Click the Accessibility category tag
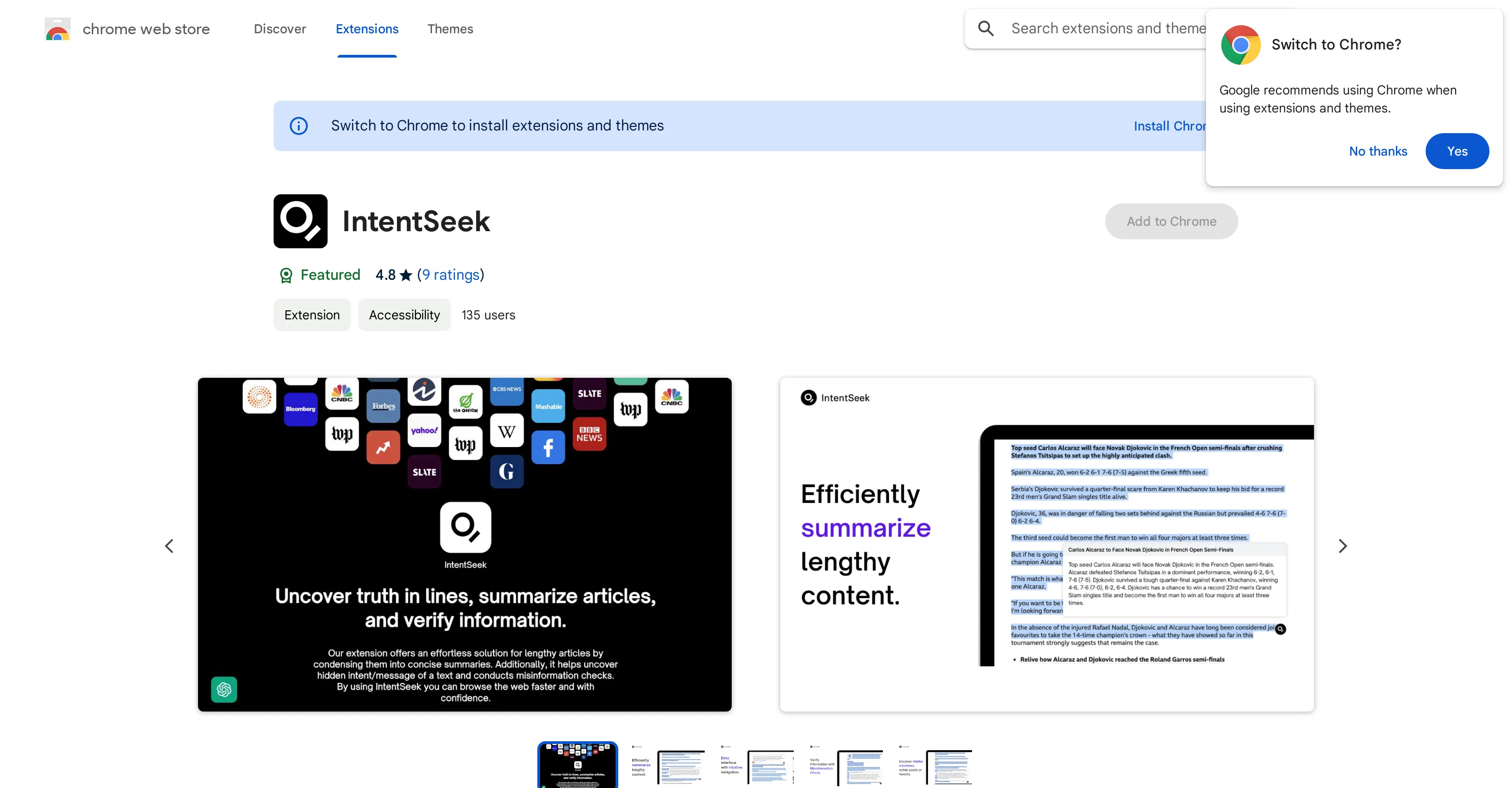 (x=404, y=314)
